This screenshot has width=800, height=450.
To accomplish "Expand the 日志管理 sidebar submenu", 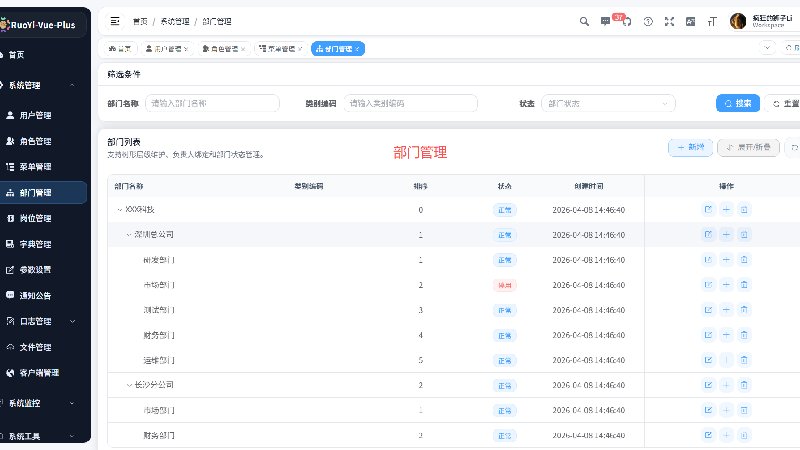I will (x=72, y=321).
